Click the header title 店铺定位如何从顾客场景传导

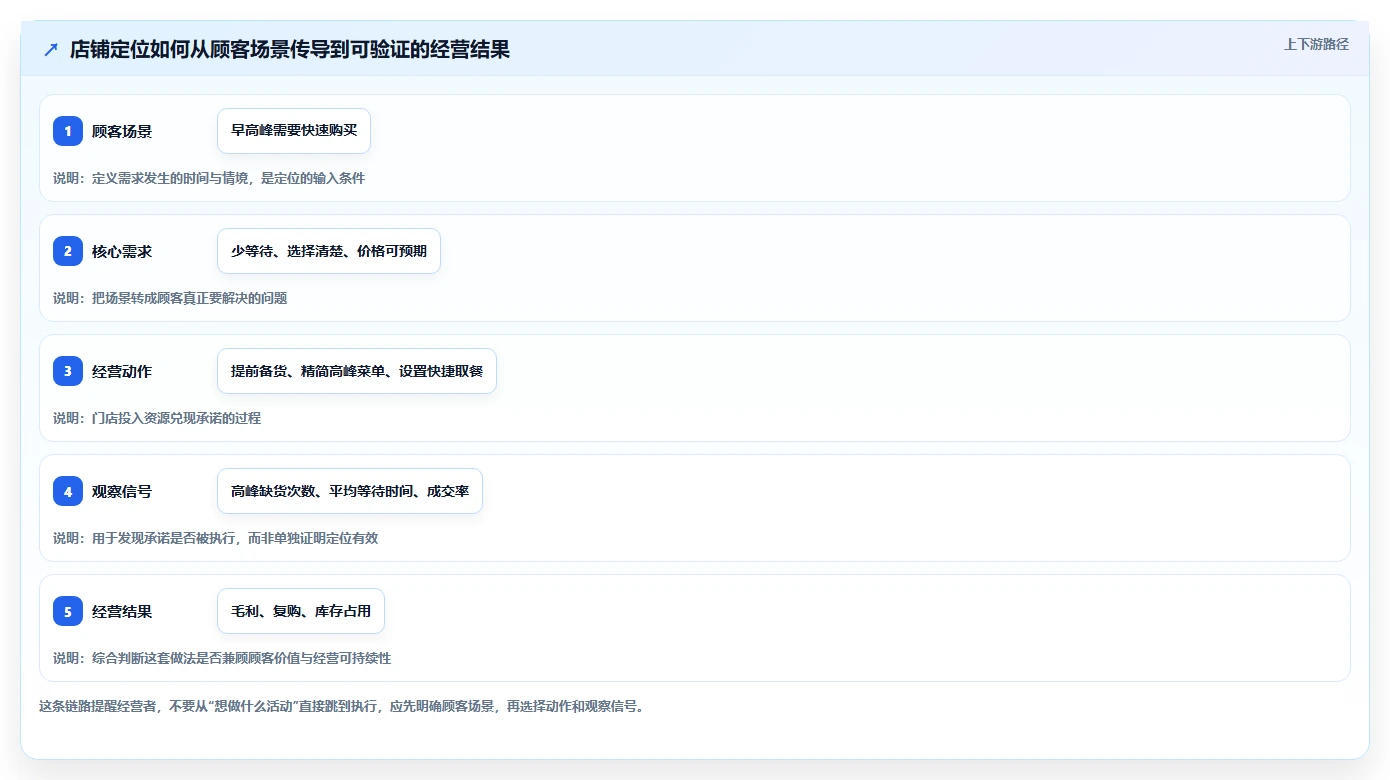pos(290,50)
